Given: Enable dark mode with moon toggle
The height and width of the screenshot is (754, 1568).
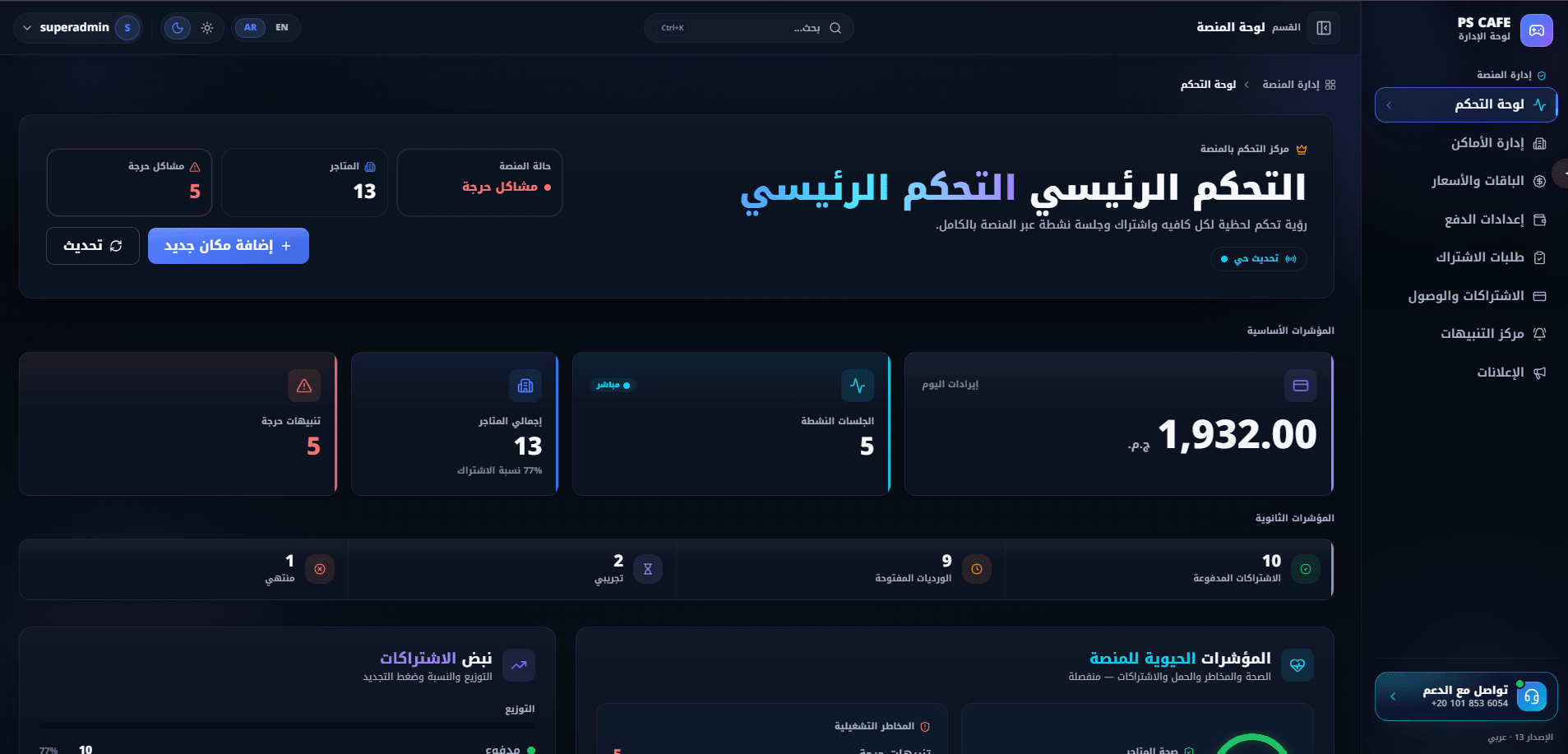Looking at the screenshot, I should click(178, 28).
